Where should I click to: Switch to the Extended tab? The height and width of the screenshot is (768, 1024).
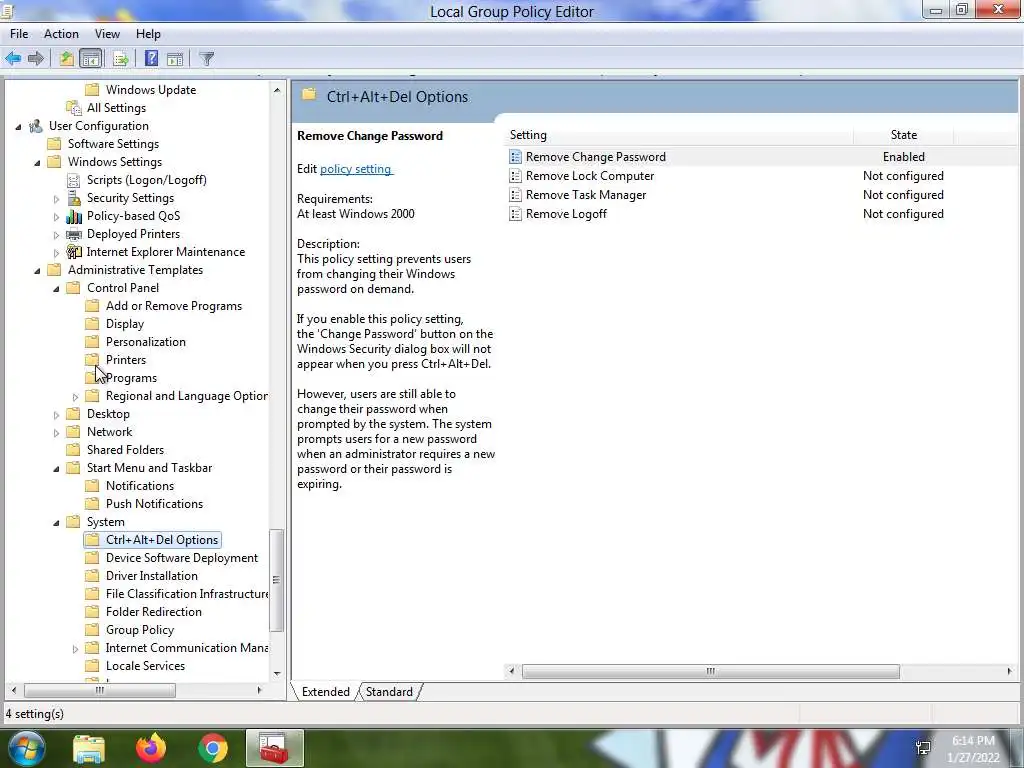click(x=325, y=692)
